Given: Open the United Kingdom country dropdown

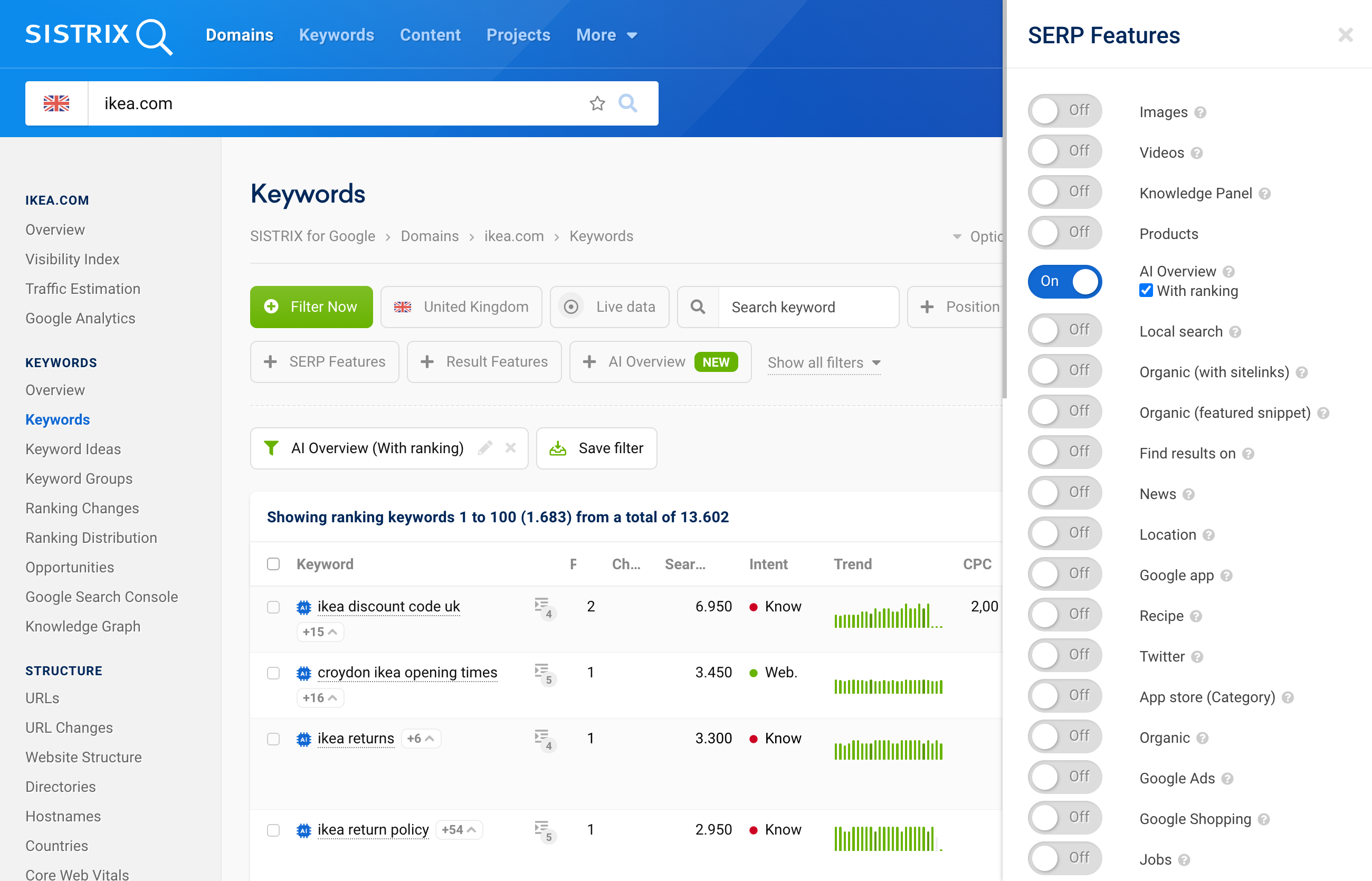Looking at the screenshot, I should click(x=461, y=308).
